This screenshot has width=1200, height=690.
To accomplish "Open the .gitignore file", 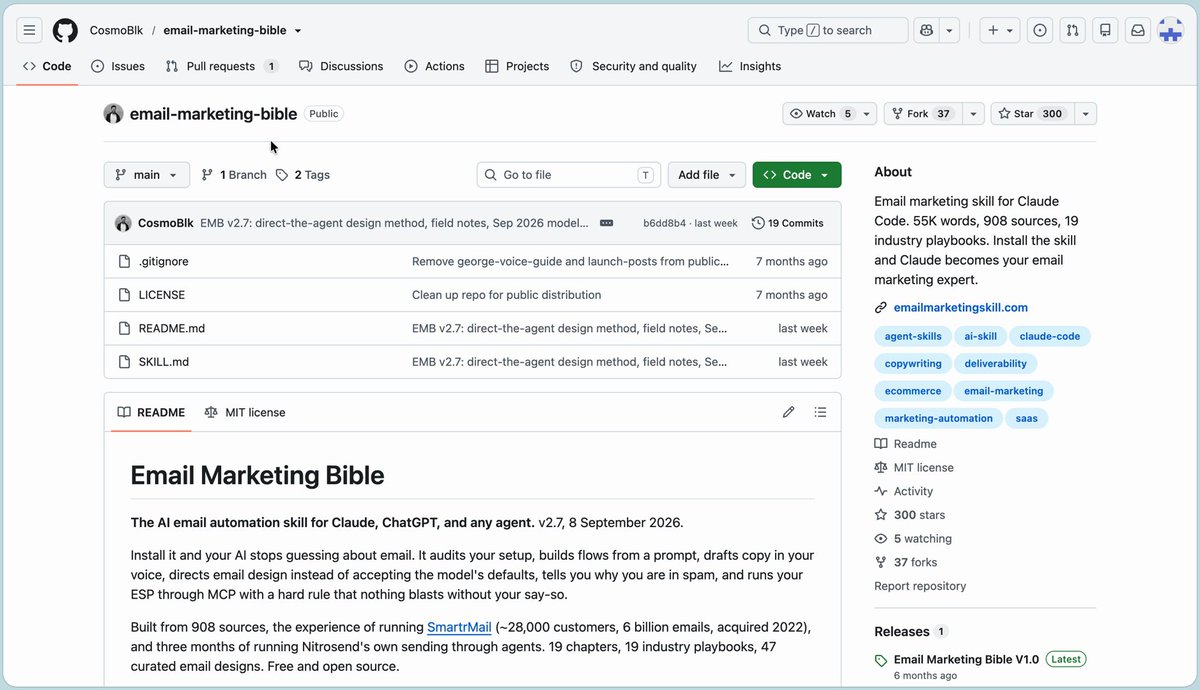I will pos(163,261).
